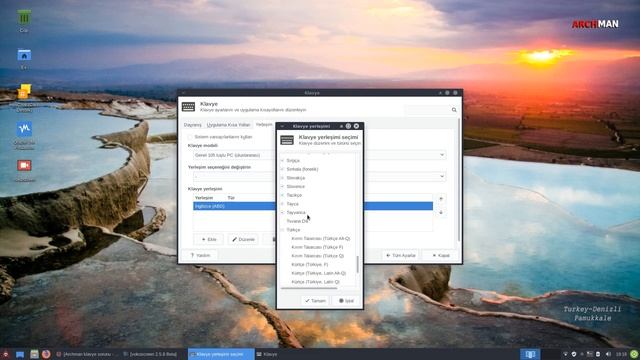Launch Firefox from the taskbar

click(x=46, y=354)
